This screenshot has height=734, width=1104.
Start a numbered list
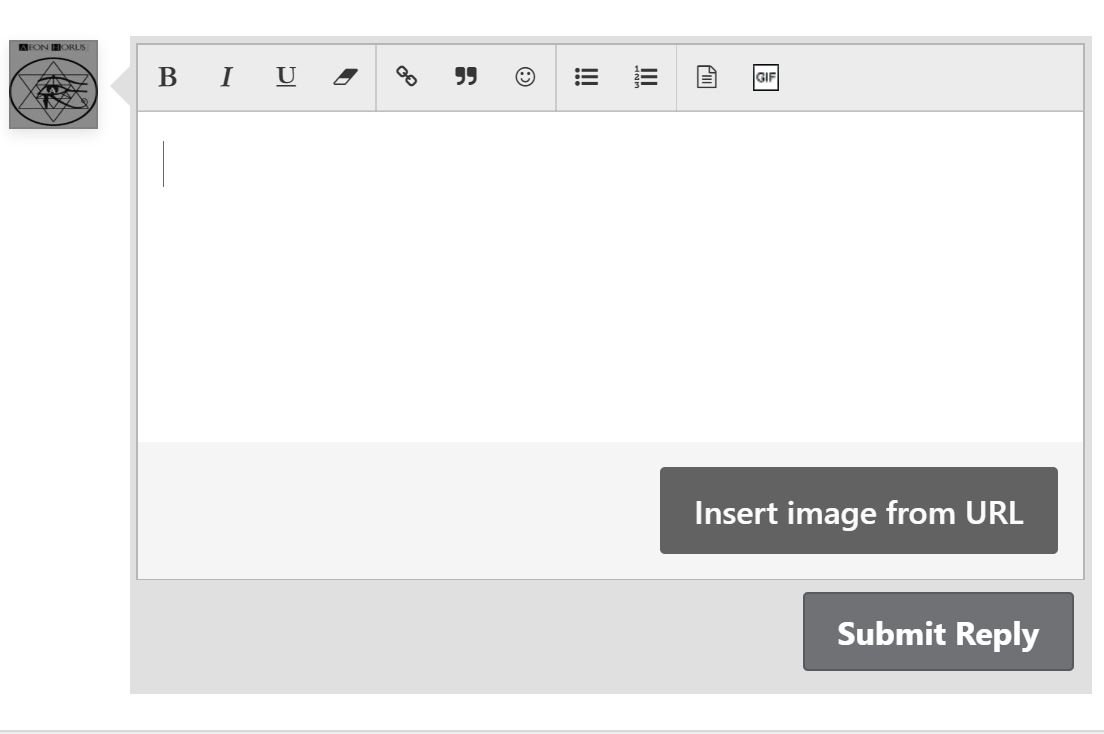646,77
